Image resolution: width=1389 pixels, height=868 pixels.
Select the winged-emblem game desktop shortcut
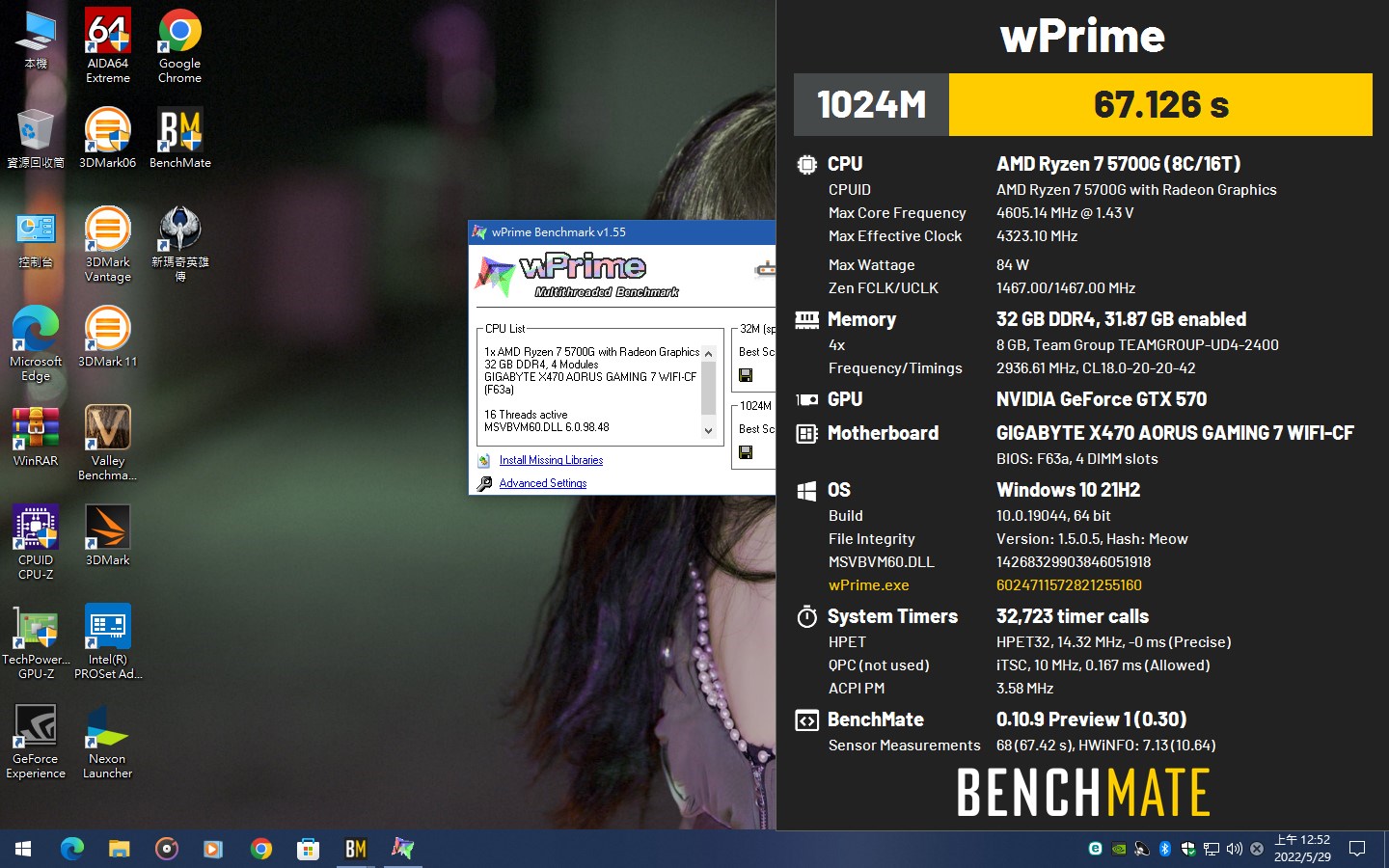179,244
